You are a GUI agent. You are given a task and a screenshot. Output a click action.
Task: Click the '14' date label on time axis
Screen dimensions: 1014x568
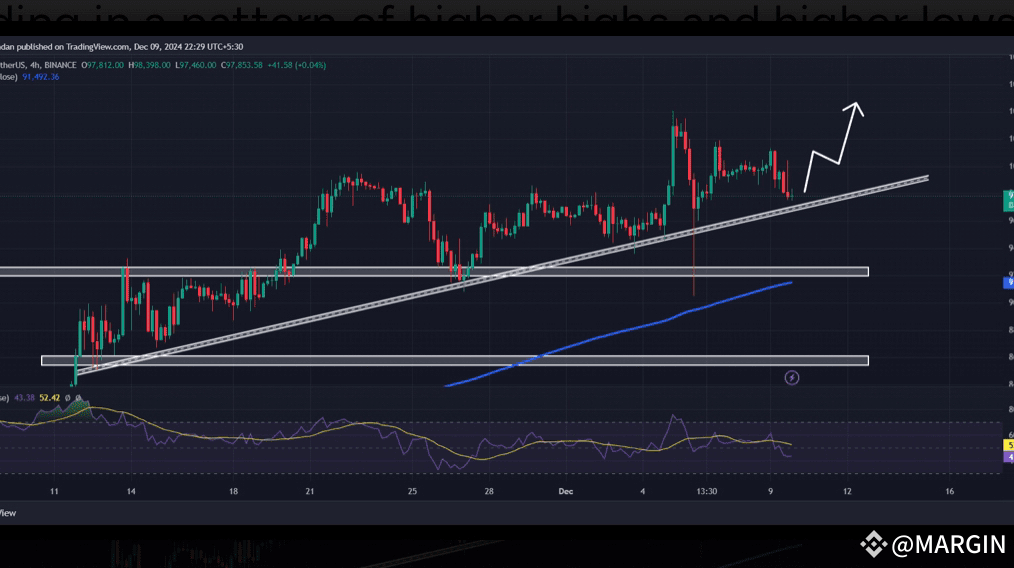pos(131,492)
